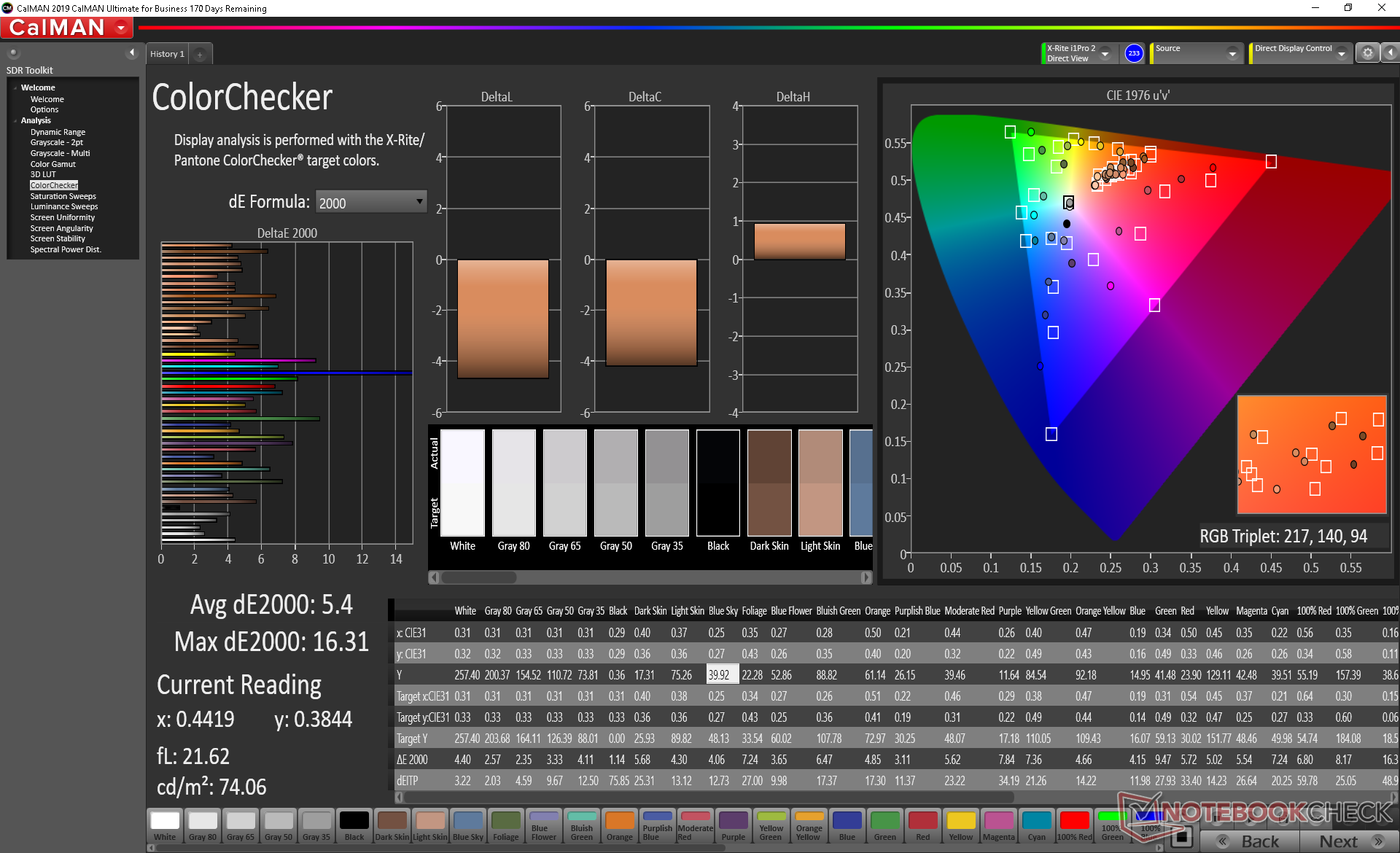The image size is (1400, 853).
Task: Select Grayscale - Multi in Analysis list
Action: pos(60,153)
